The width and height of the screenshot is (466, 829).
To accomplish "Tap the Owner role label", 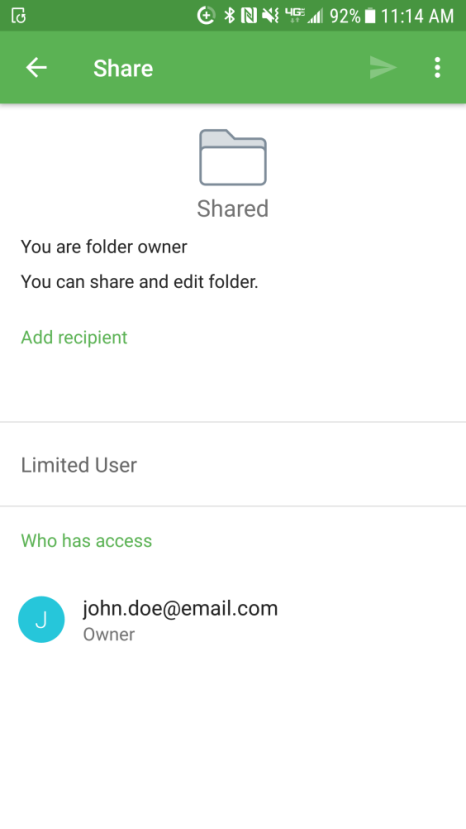I will pyautogui.click(x=109, y=634).
